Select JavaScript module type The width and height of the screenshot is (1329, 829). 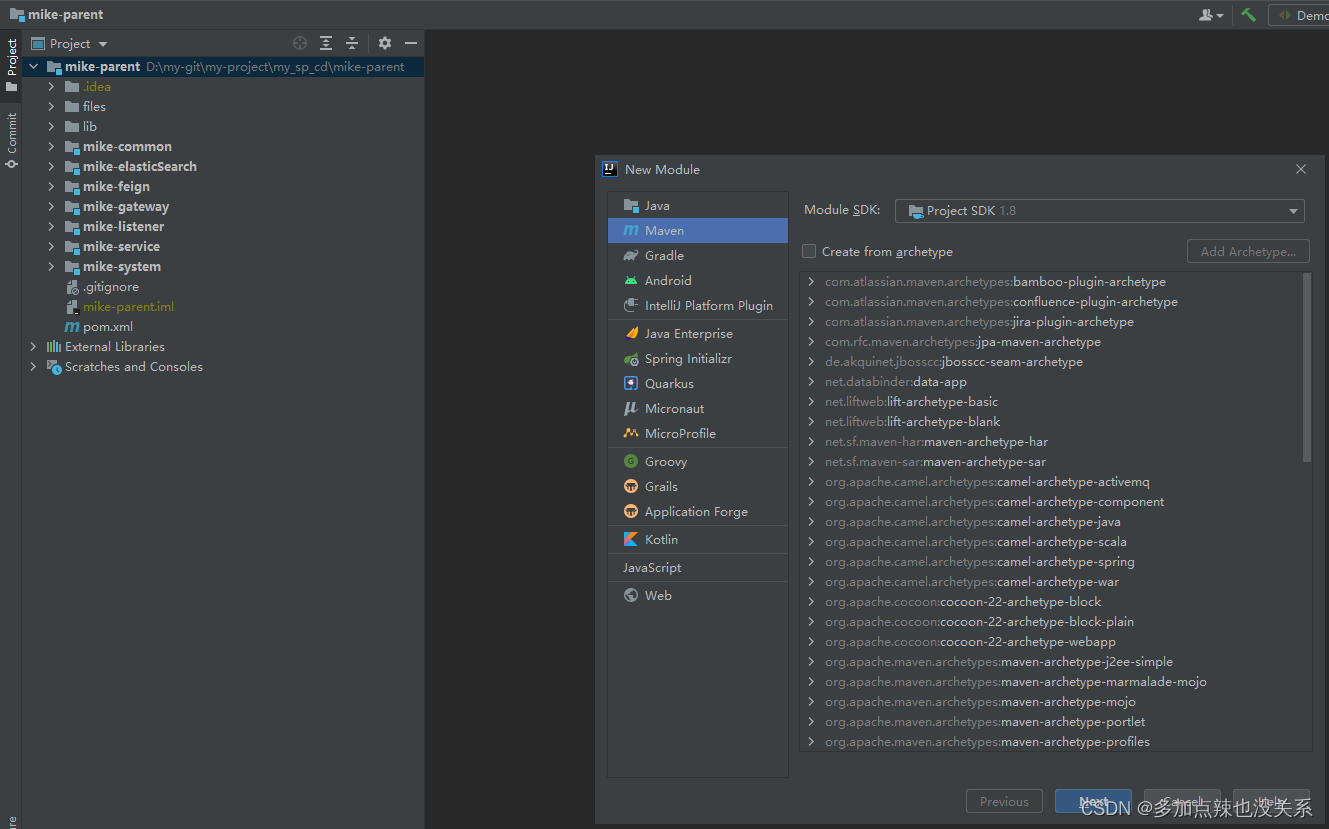(x=698, y=567)
